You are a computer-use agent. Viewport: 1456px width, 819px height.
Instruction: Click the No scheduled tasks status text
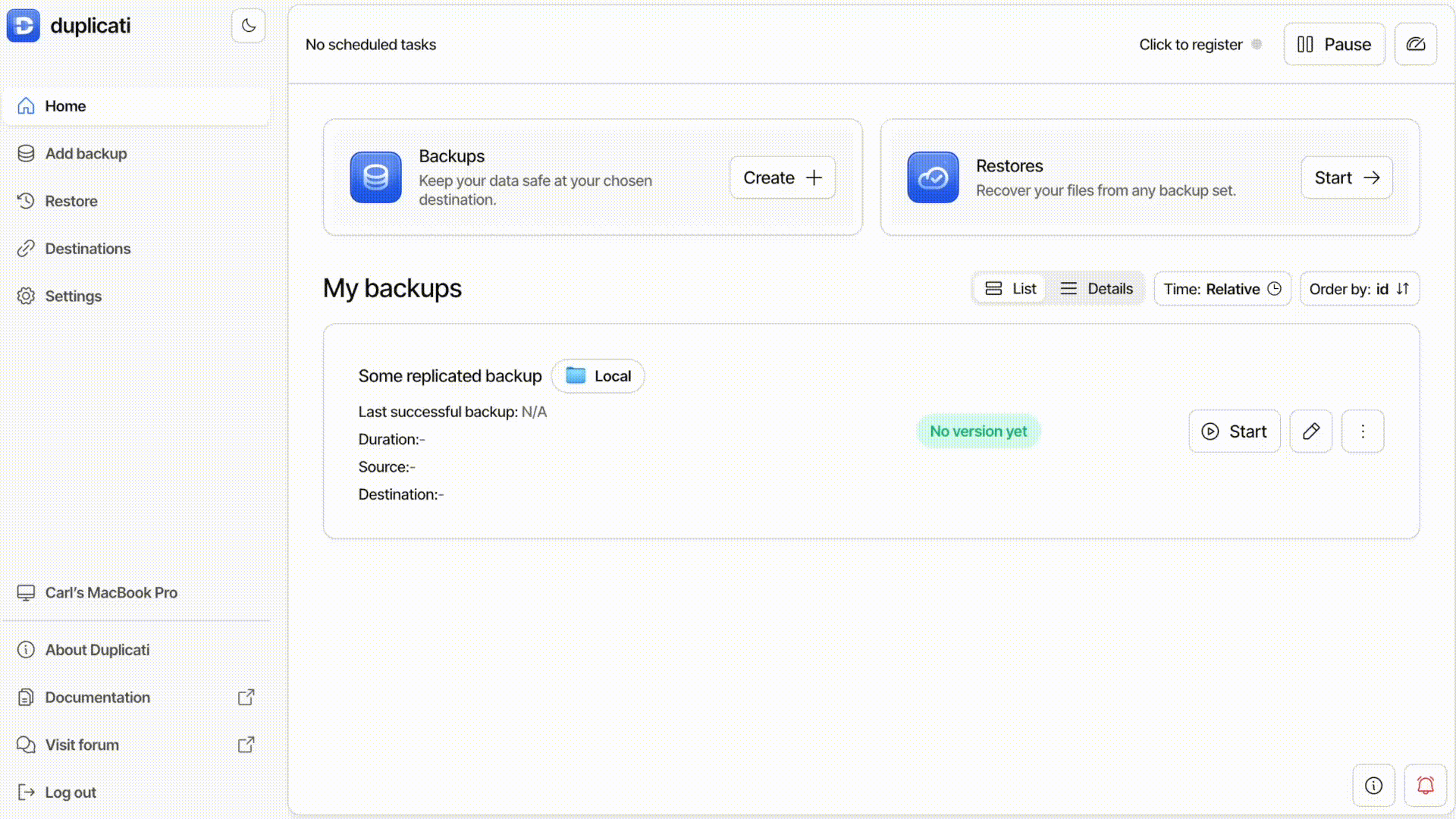[x=371, y=45]
